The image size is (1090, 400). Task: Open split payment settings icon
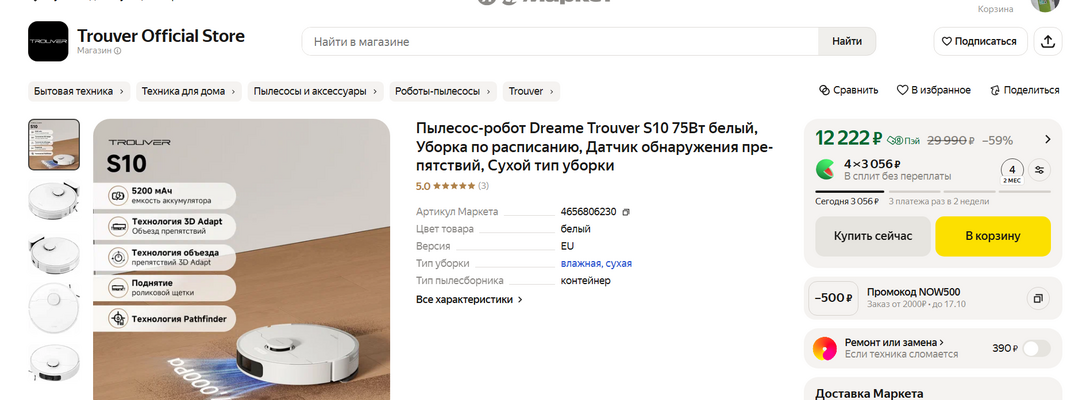[1040, 170]
